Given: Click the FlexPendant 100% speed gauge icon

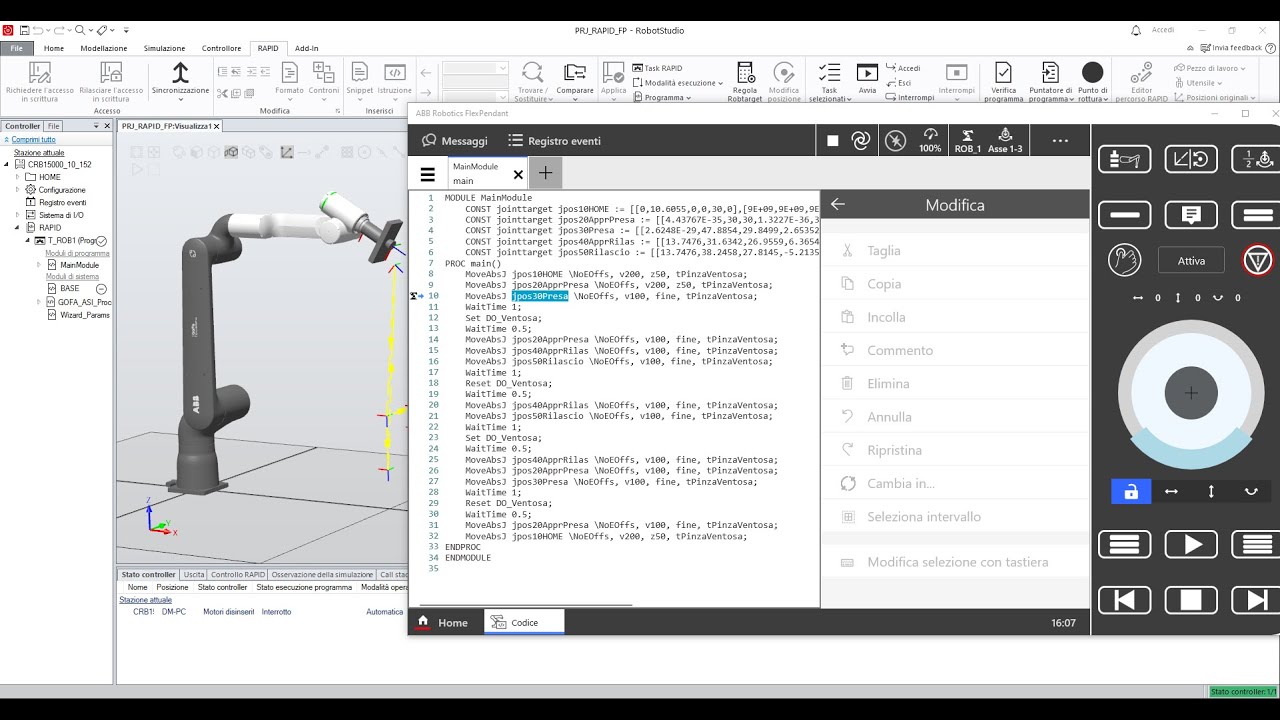Looking at the screenshot, I should click(x=930, y=140).
